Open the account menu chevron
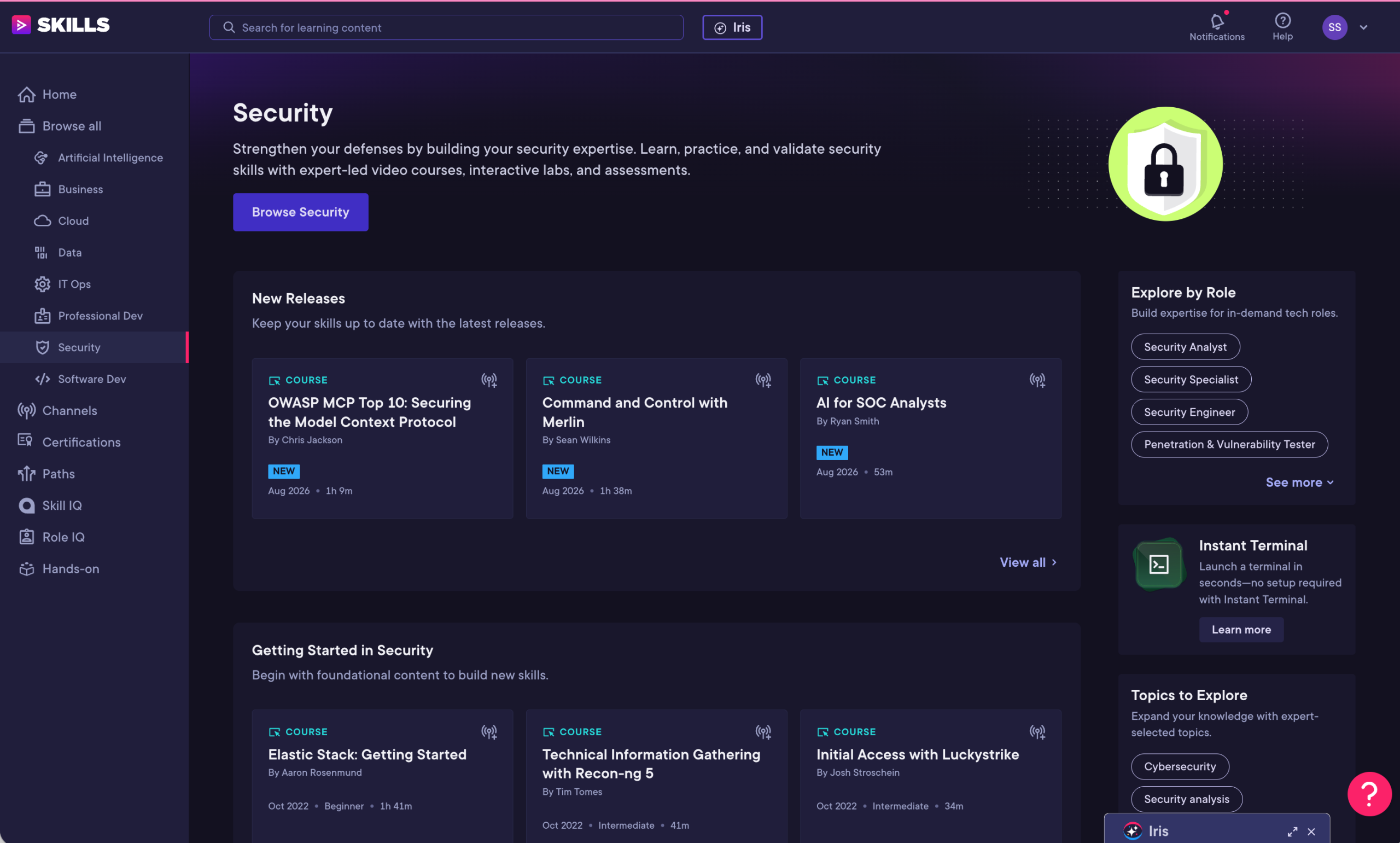The width and height of the screenshot is (1400, 843). [1363, 27]
